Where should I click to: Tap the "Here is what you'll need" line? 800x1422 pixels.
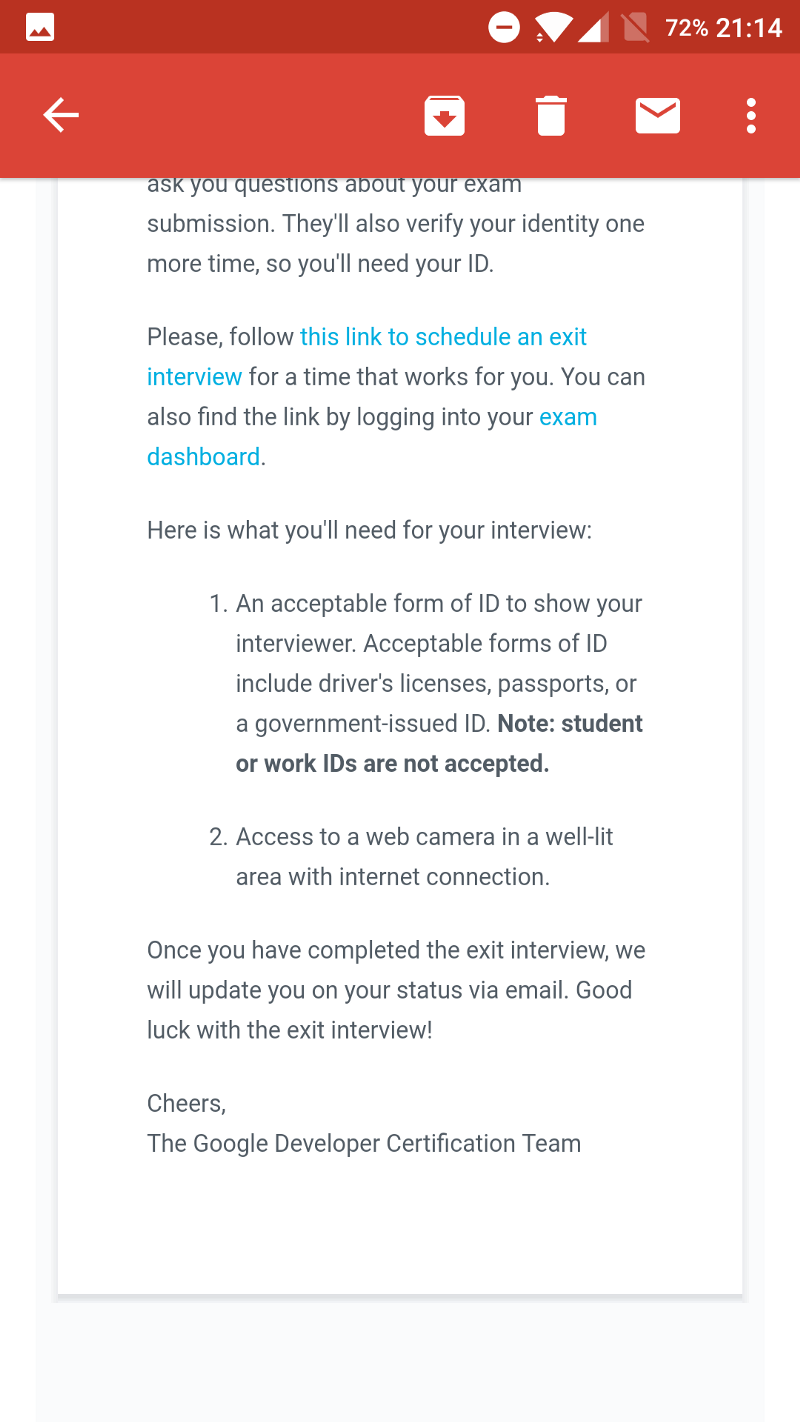coord(369,530)
